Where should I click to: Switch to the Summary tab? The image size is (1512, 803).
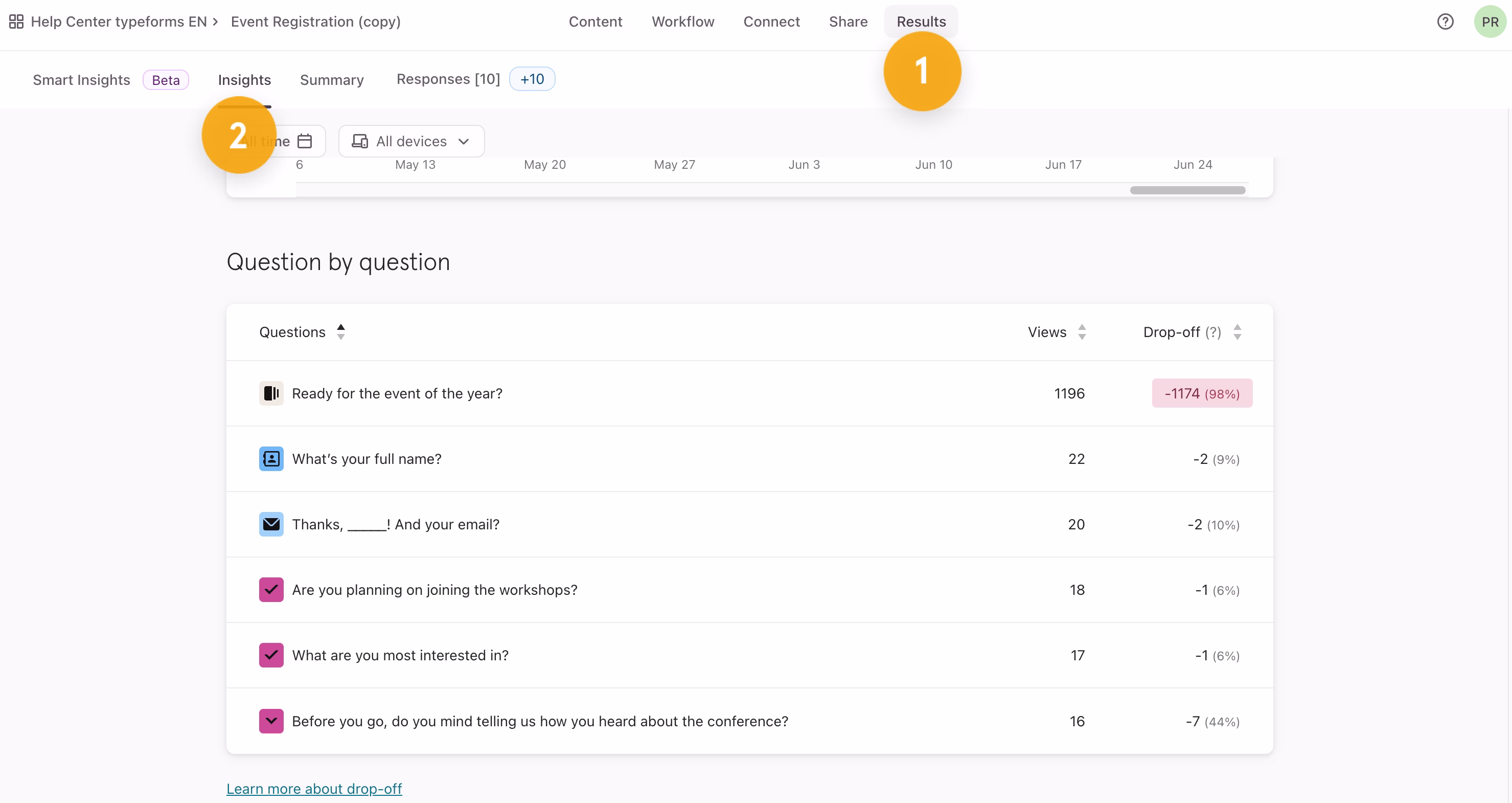point(332,80)
